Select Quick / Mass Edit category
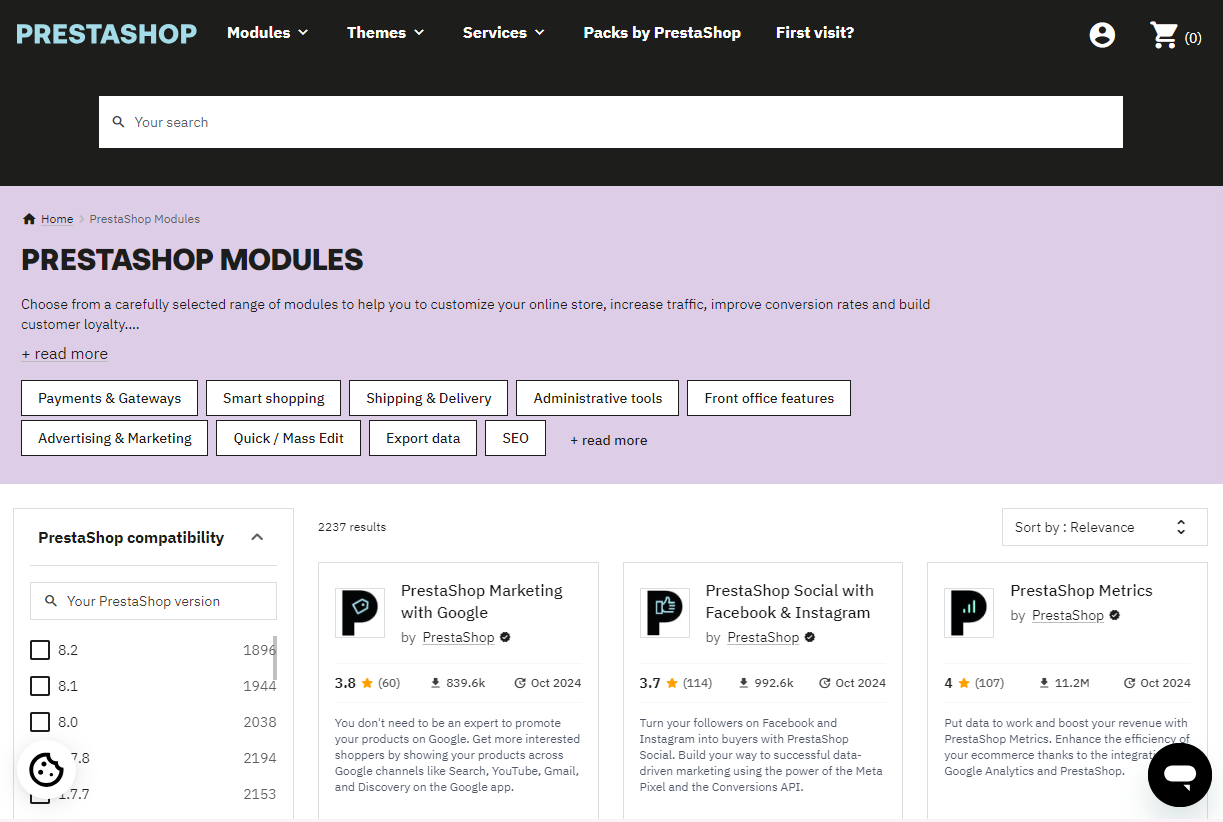1223x822 pixels. point(289,438)
